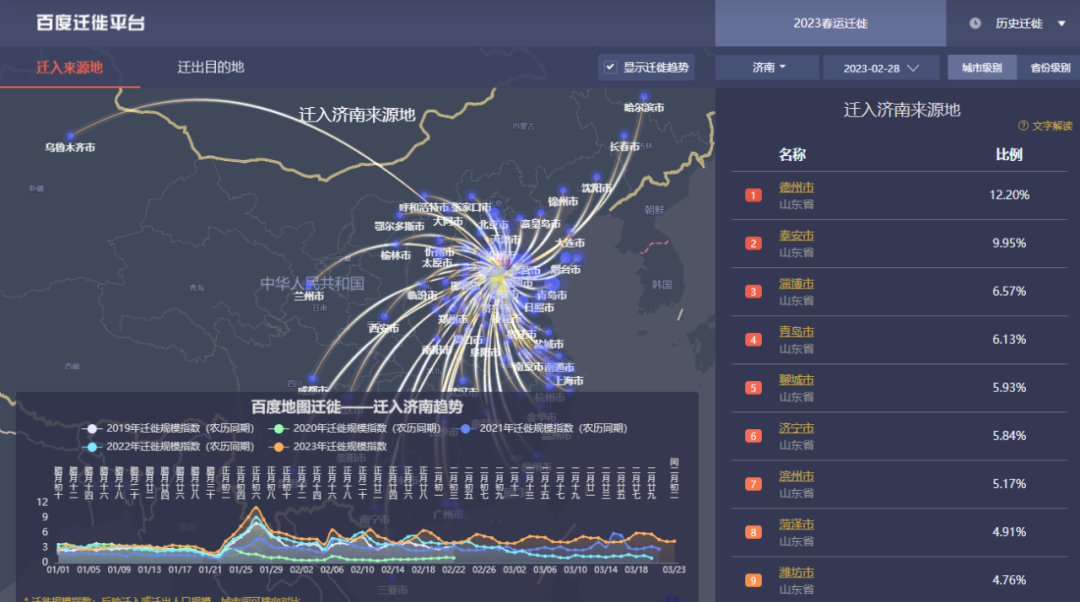Click the 比例 column header
1080x602 pixels.
click(1009, 154)
